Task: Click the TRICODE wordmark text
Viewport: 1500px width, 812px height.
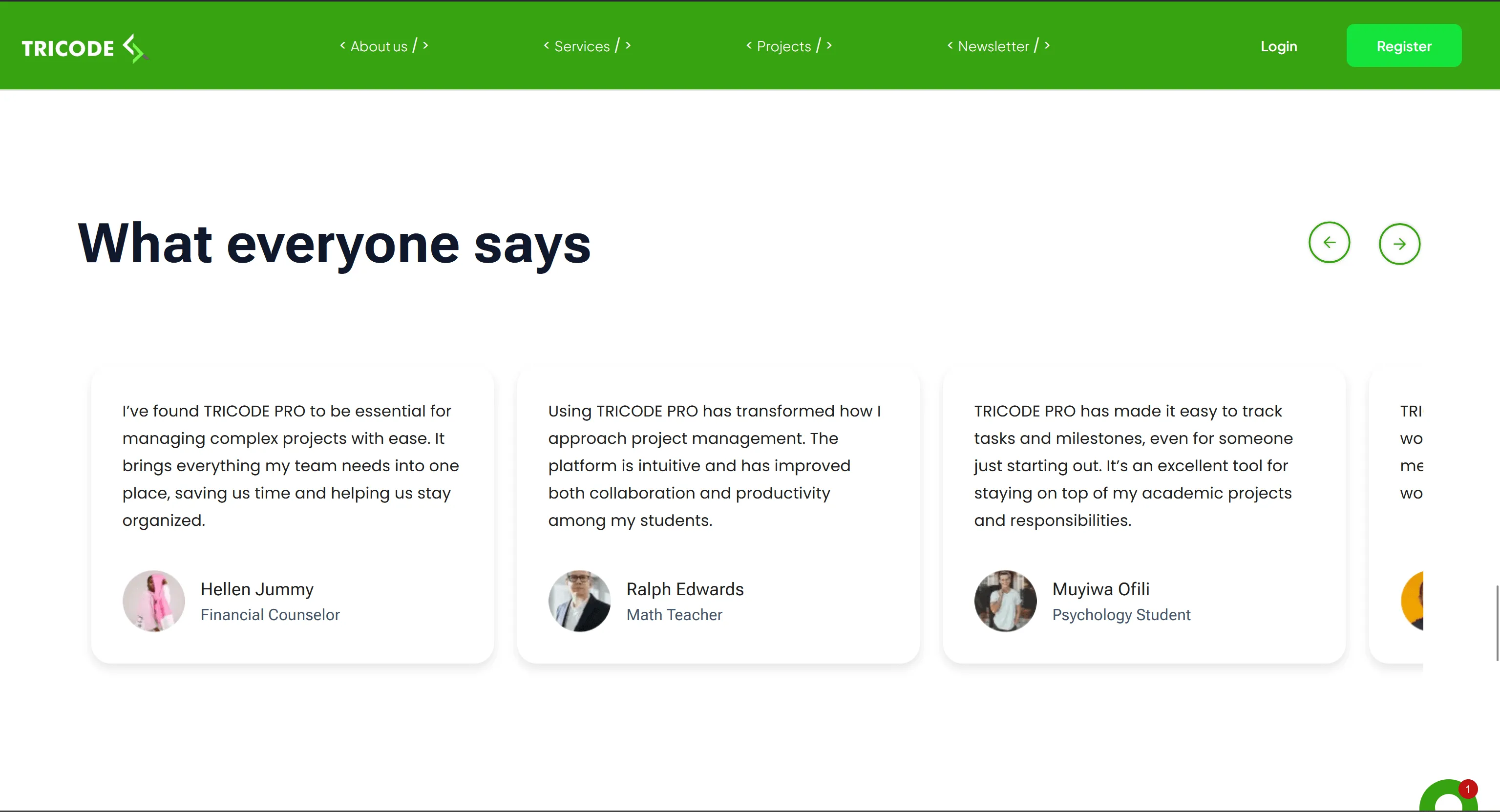Action: pos(67,48)
